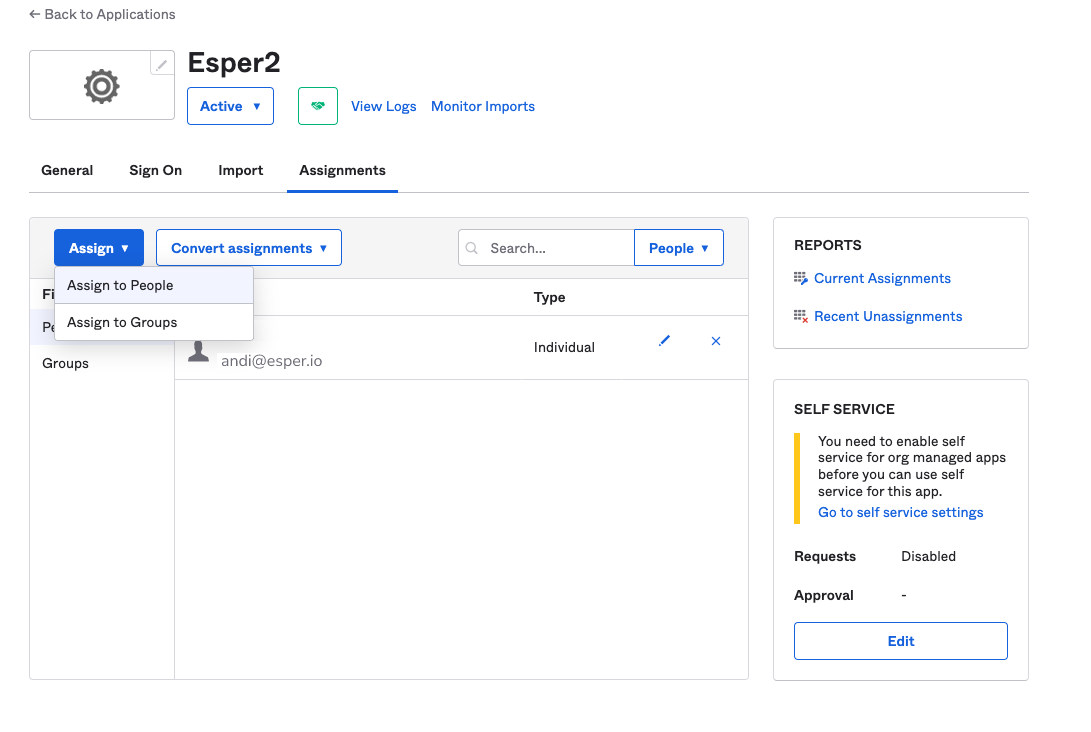Select the Assignments tab
Screen dimensions: 1091x732
tap(342, 170)
